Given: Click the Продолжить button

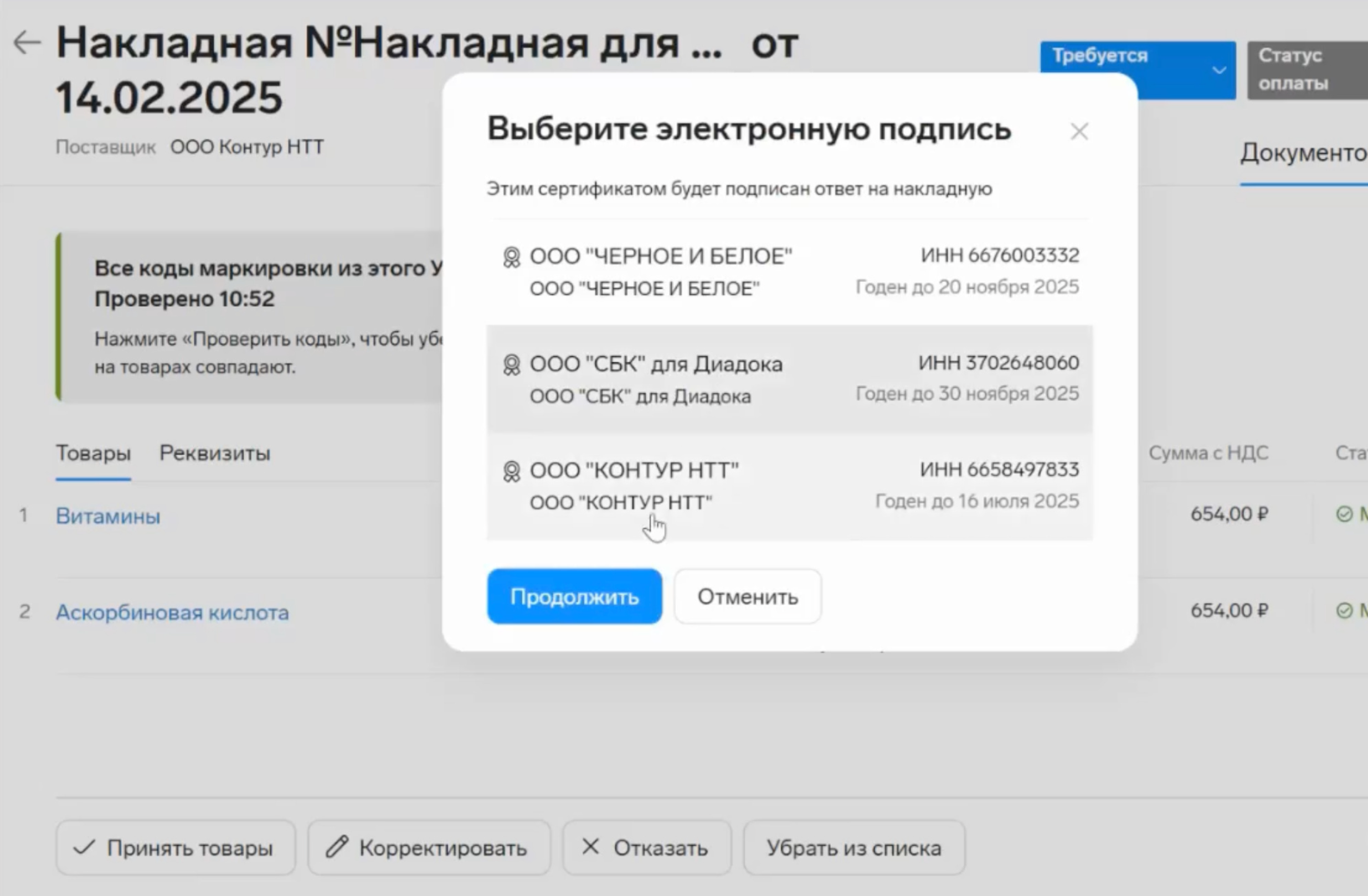Looking at the screenshot, I should pyautogui.click(x=574, y=596).
